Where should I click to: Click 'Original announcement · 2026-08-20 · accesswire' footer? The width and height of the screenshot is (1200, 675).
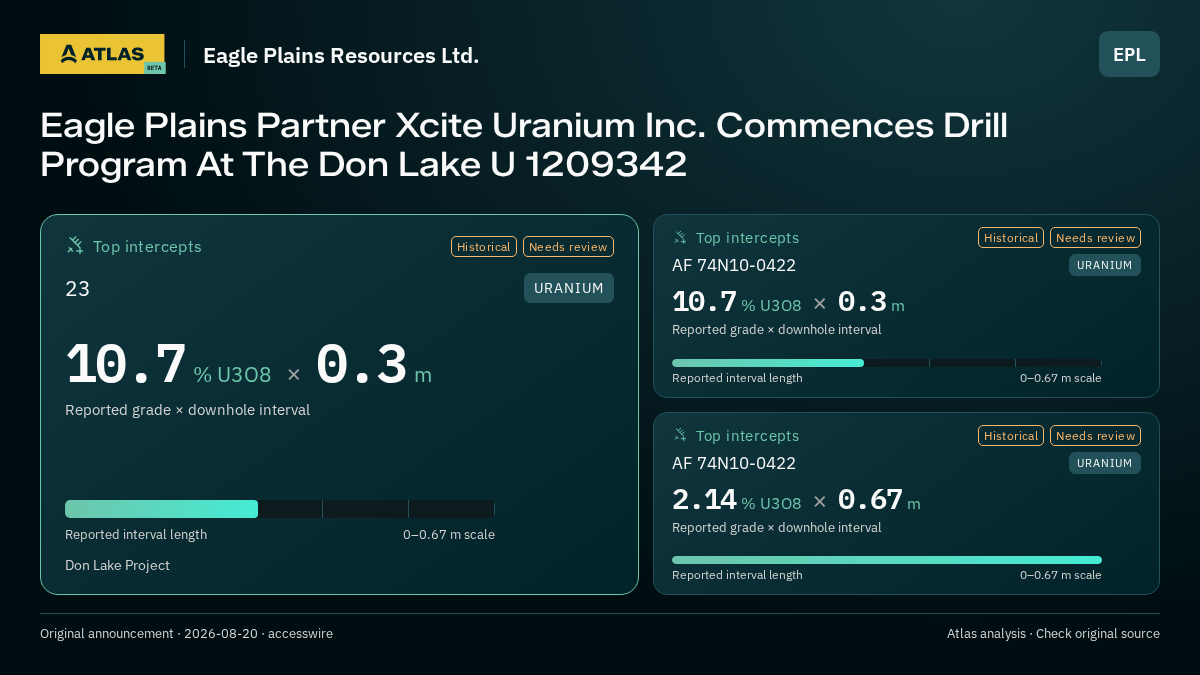186,633
